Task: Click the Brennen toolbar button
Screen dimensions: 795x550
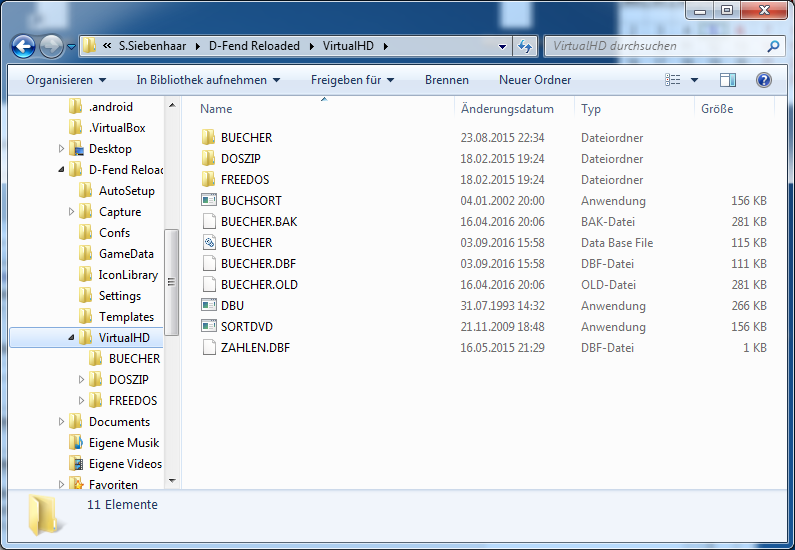Action: point(447,80)
